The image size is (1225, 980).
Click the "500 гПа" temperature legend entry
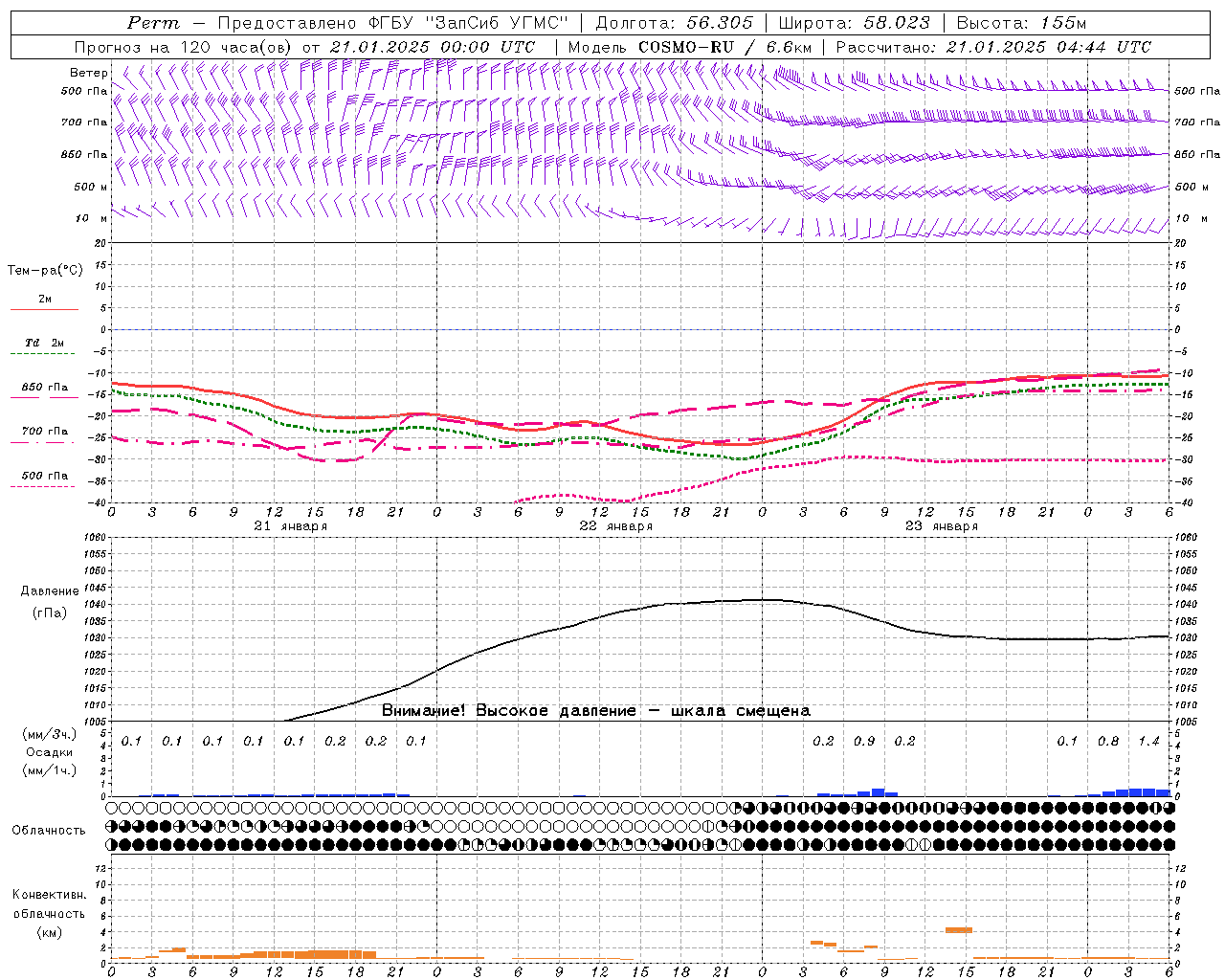click(44, 476)
